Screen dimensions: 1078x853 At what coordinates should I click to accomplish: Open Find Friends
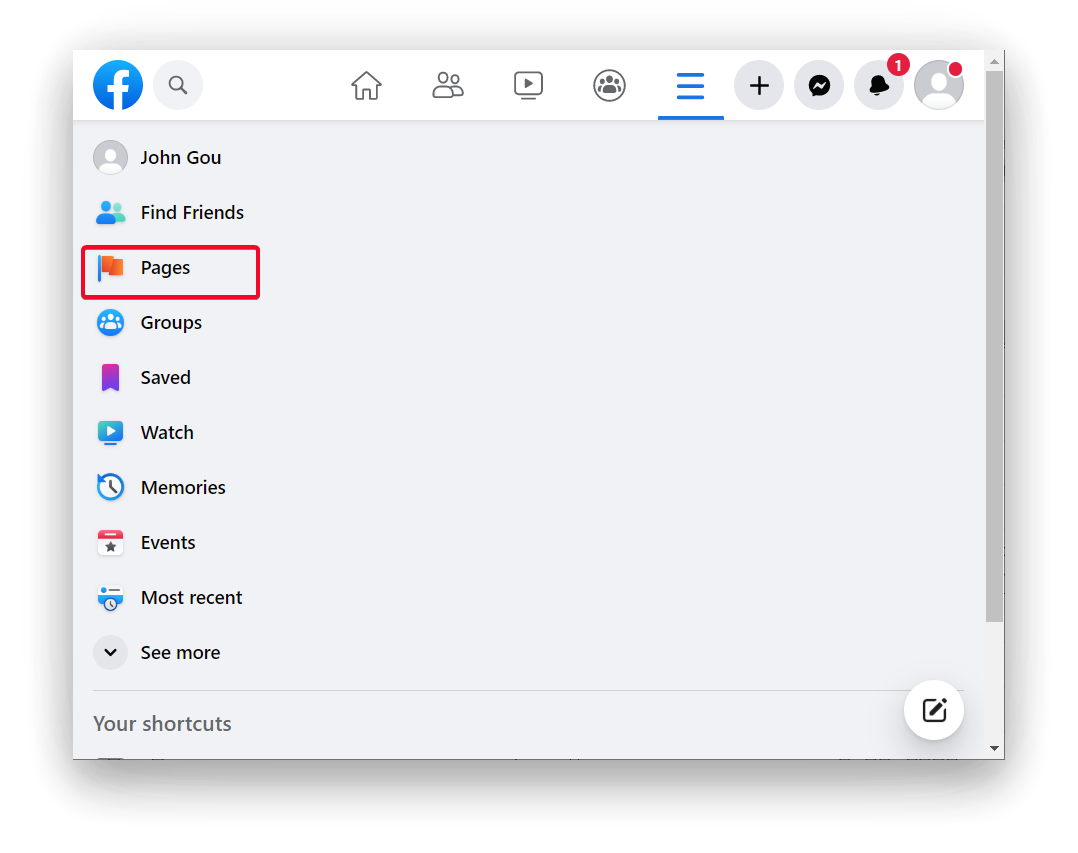pos(192,212)
